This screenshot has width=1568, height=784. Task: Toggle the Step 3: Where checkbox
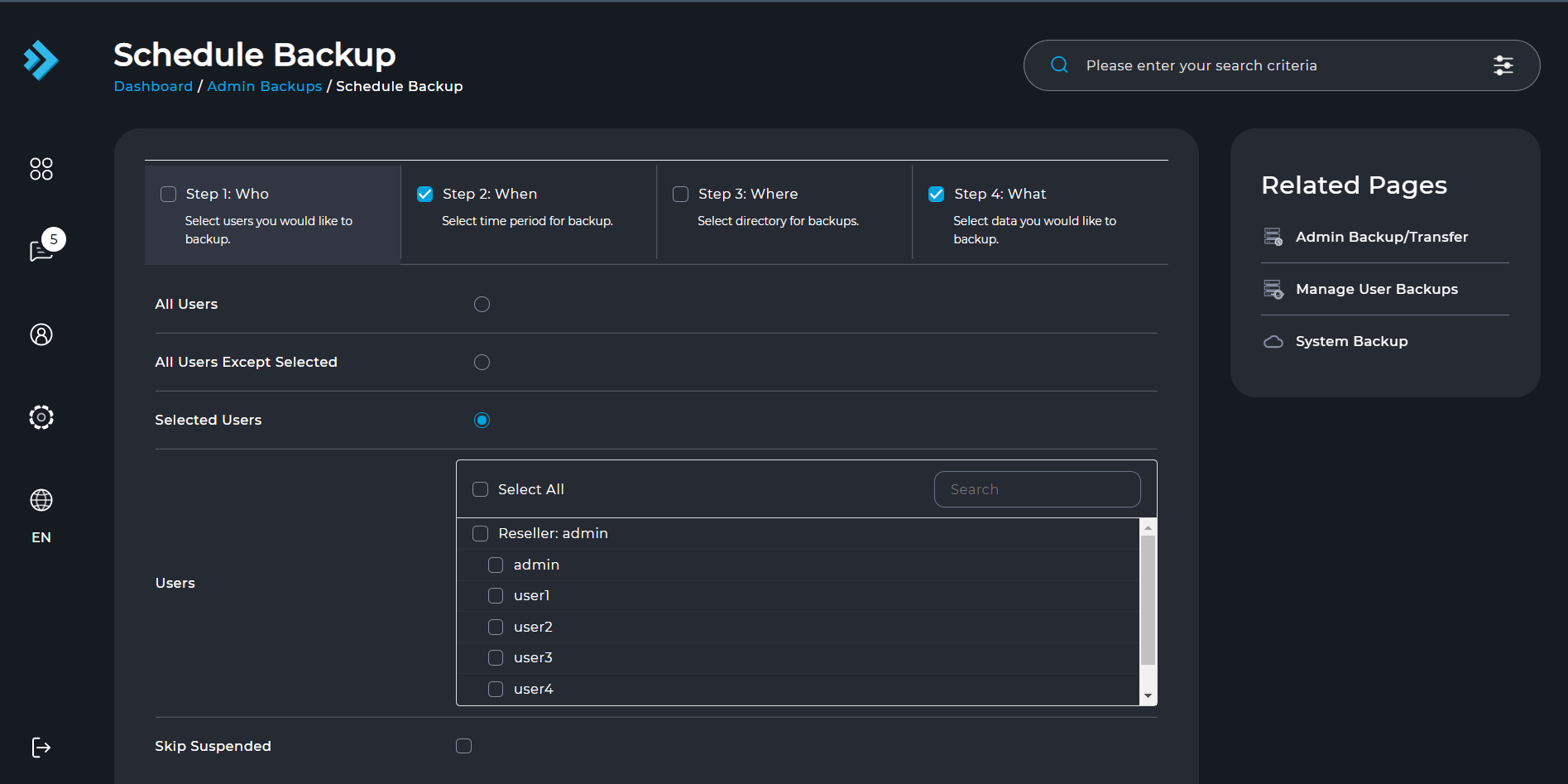coord(680,194)
